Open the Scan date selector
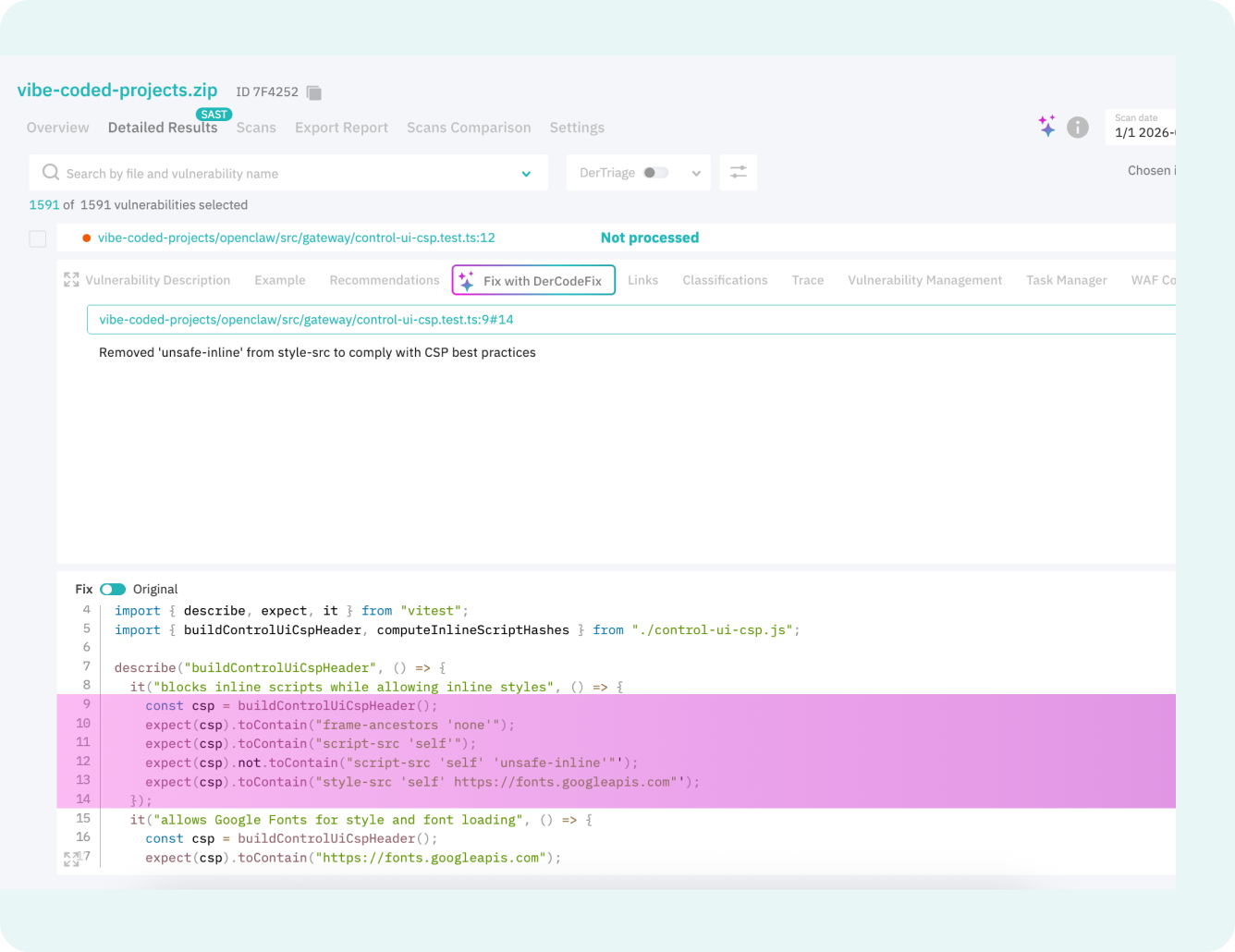 click(1143, 127)
